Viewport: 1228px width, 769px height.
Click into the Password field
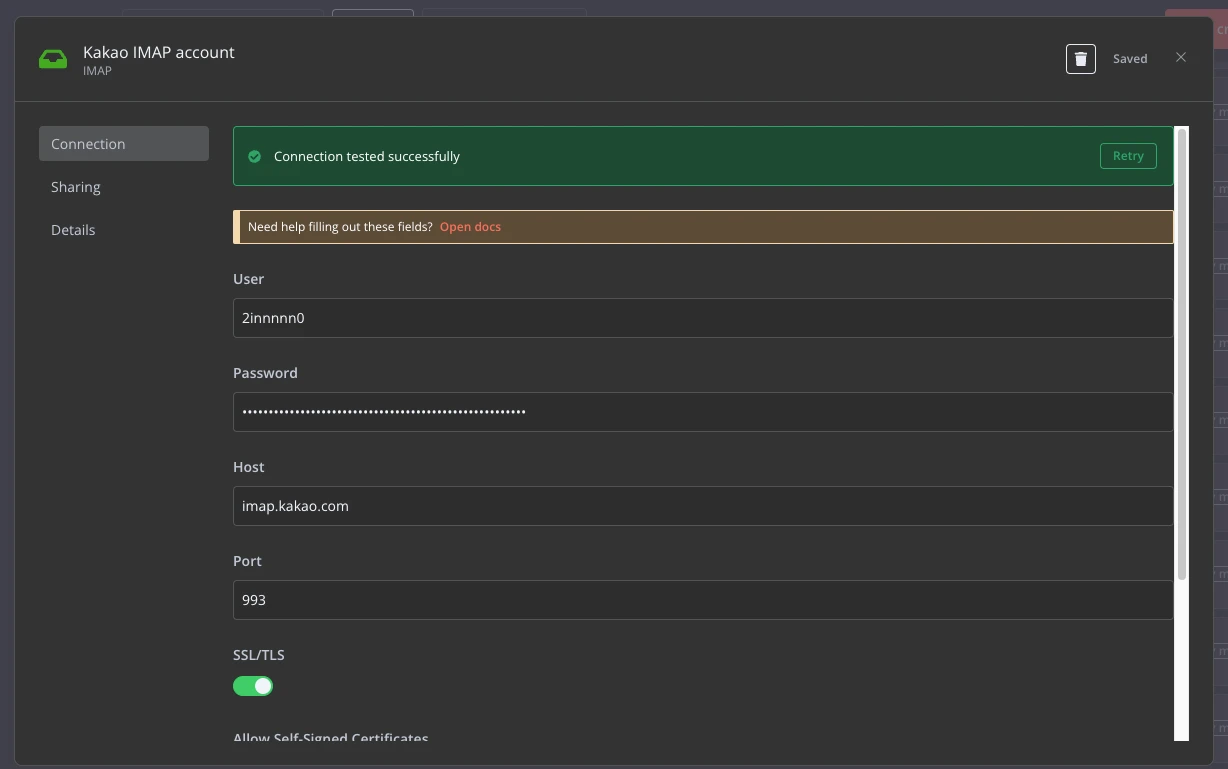[702, 412]
